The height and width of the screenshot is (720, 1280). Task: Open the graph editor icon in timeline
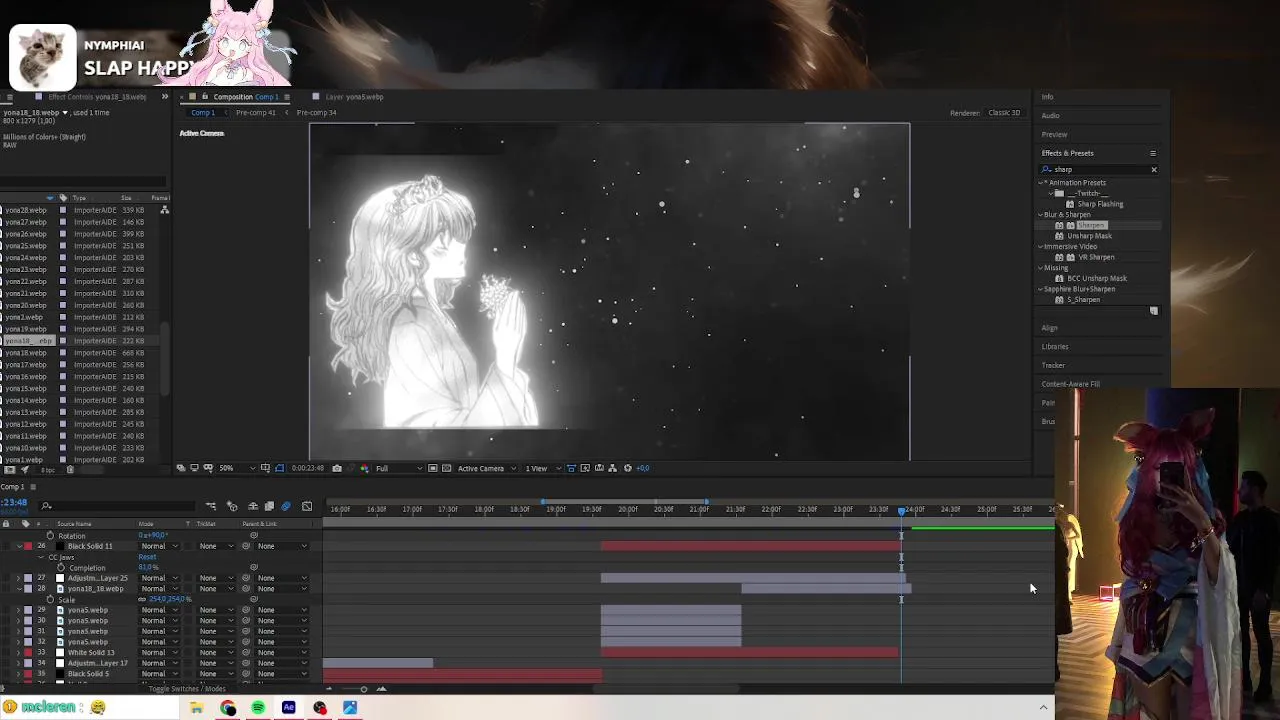point(307,506)
